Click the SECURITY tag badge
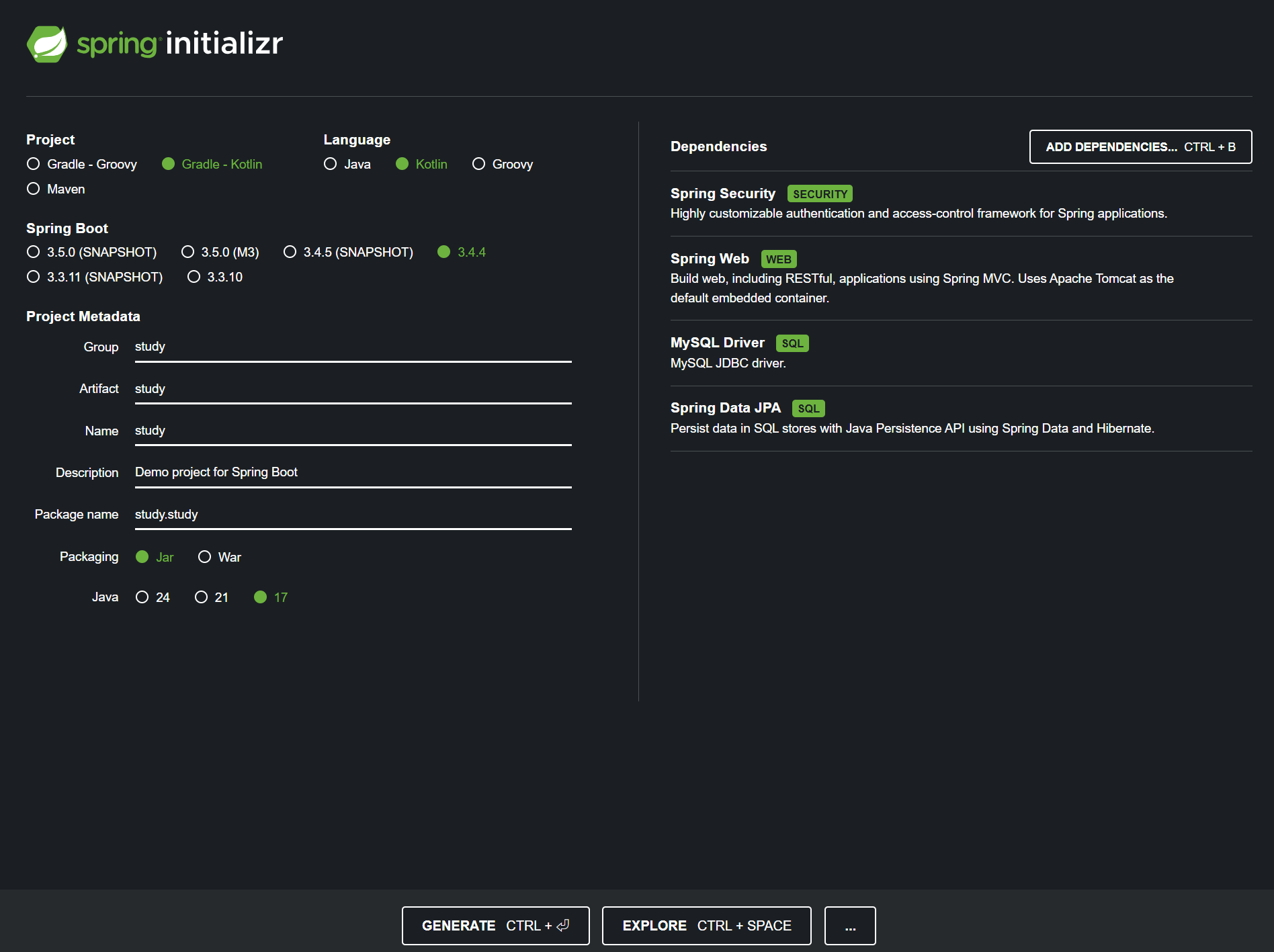The width and height of the screenshot is (1274, 952). [820, 194]
